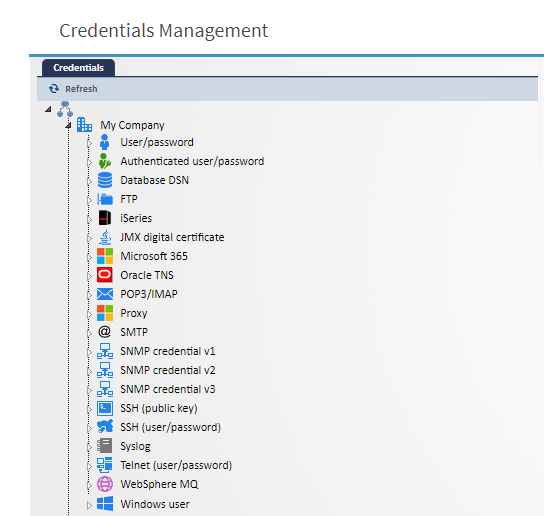Select the Oracle TNS red icon
The width and height of the screenshot is (544, 516).
click(x=105, y=275)
